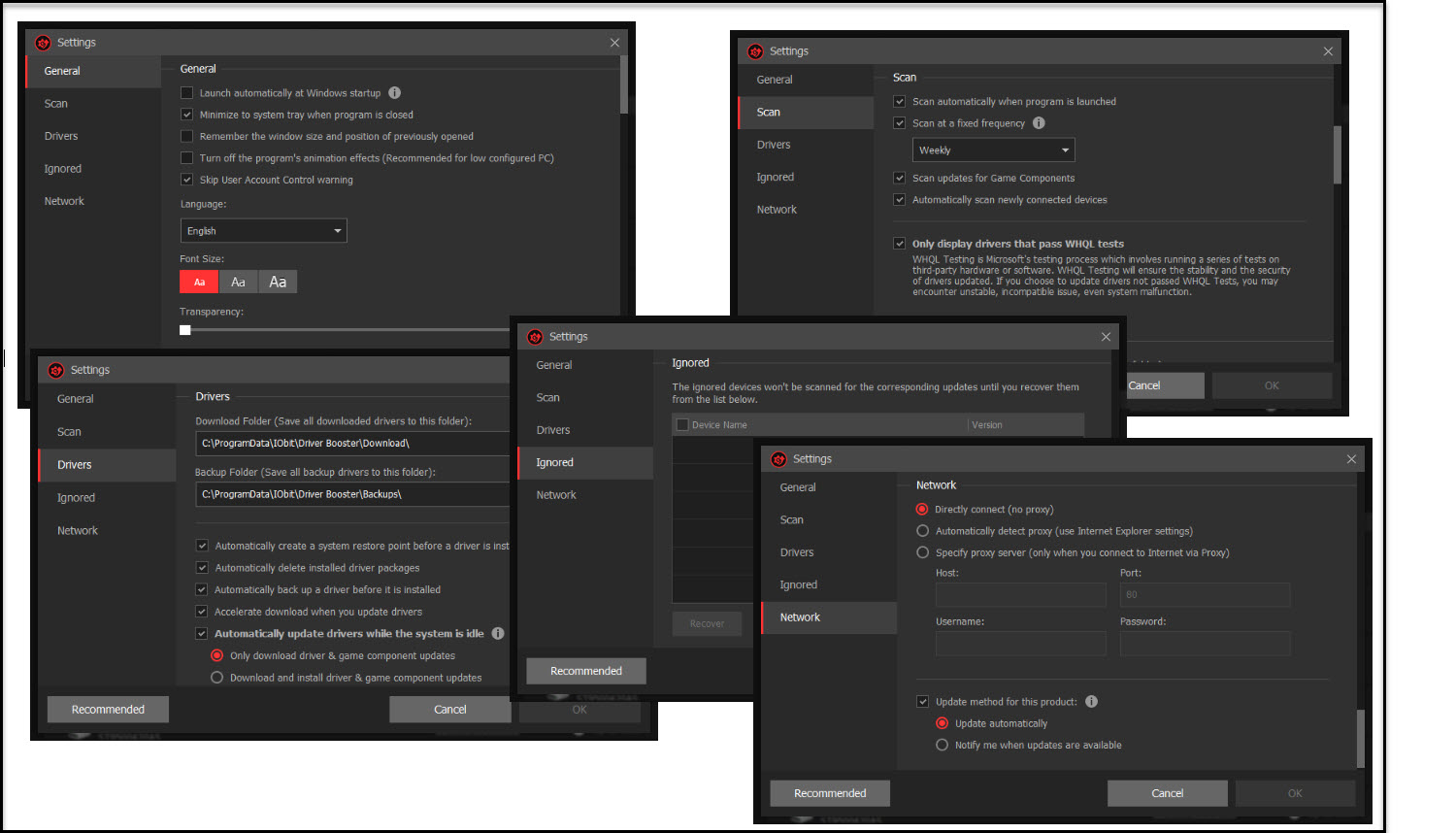This screenshot has width=1456, height=833.
Task: Click Recommended button in Drivers settings window
Action: click(x=108, y=710)
